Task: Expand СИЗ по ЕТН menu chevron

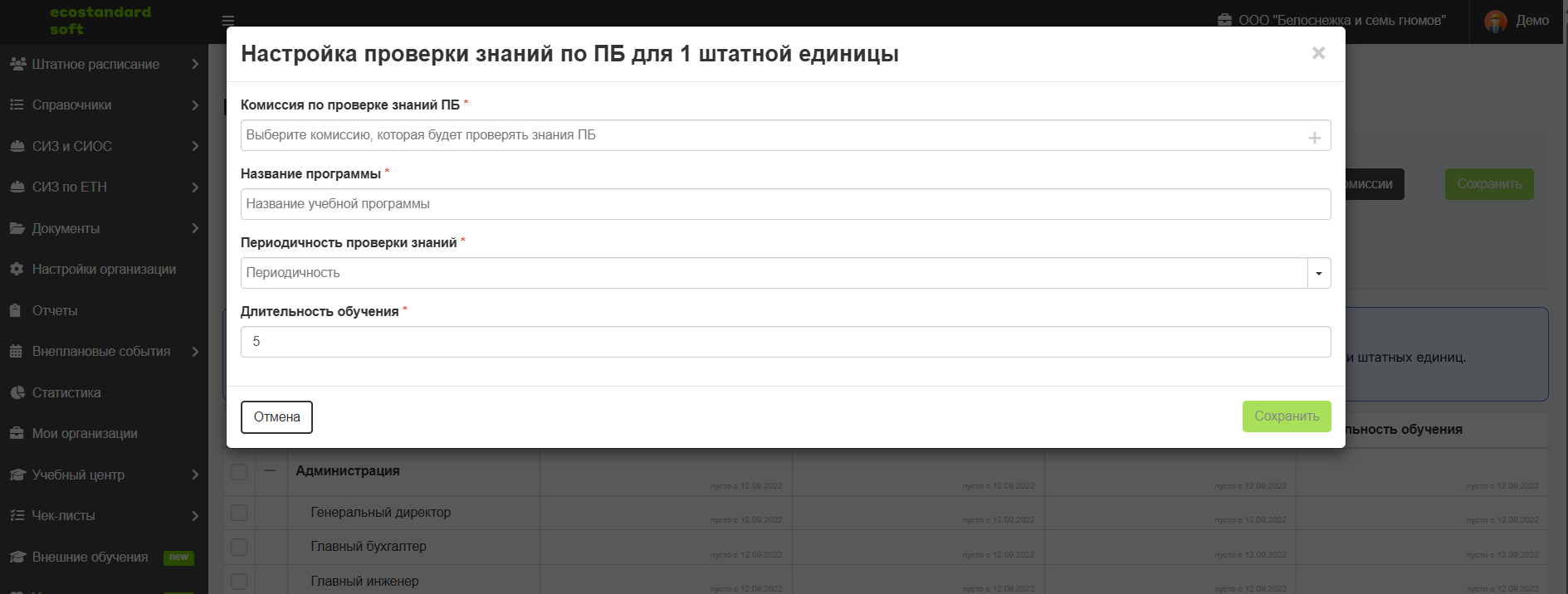Action: 195,187
